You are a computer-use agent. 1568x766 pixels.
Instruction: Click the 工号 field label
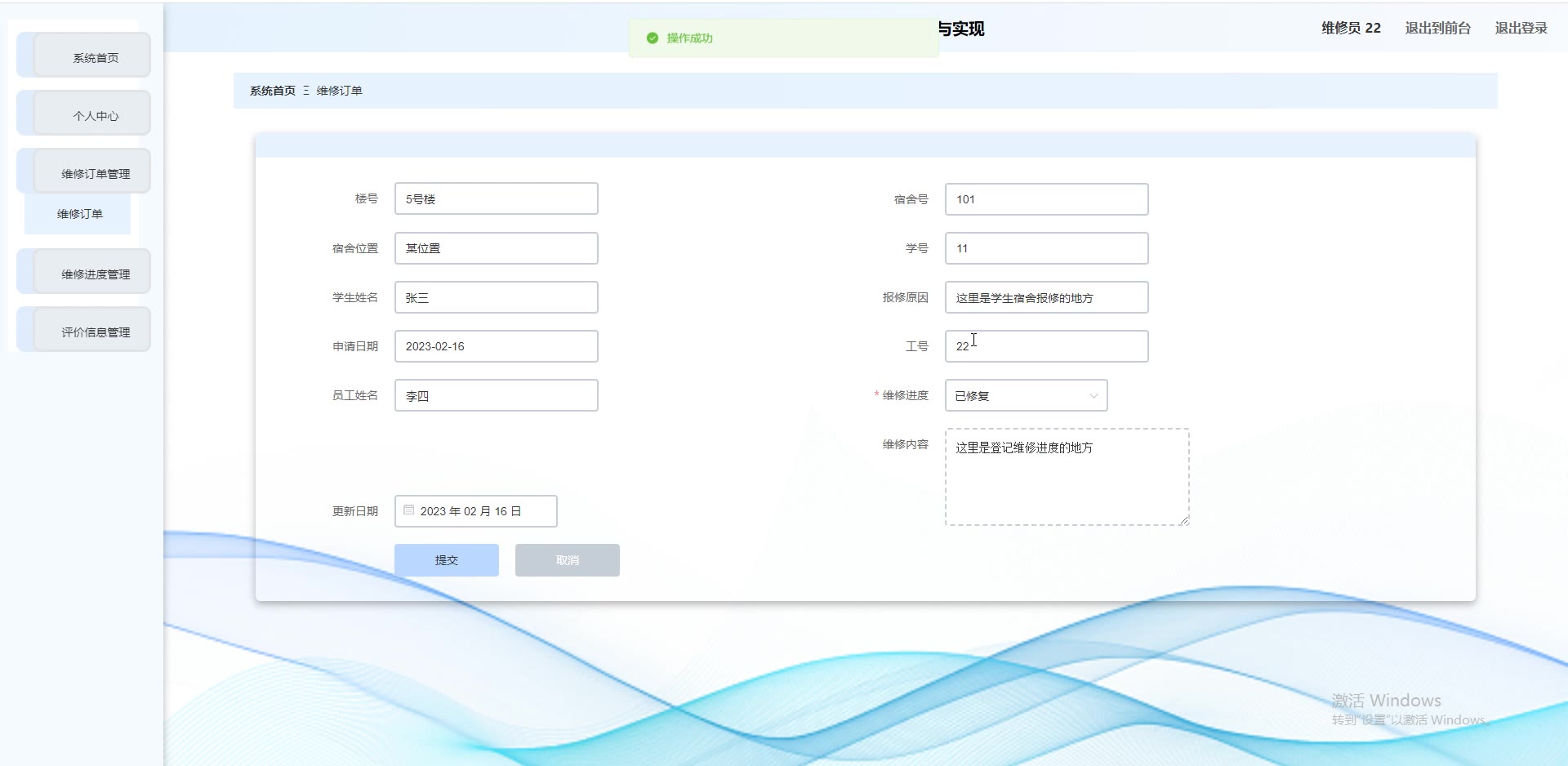(x=917, y=346)
